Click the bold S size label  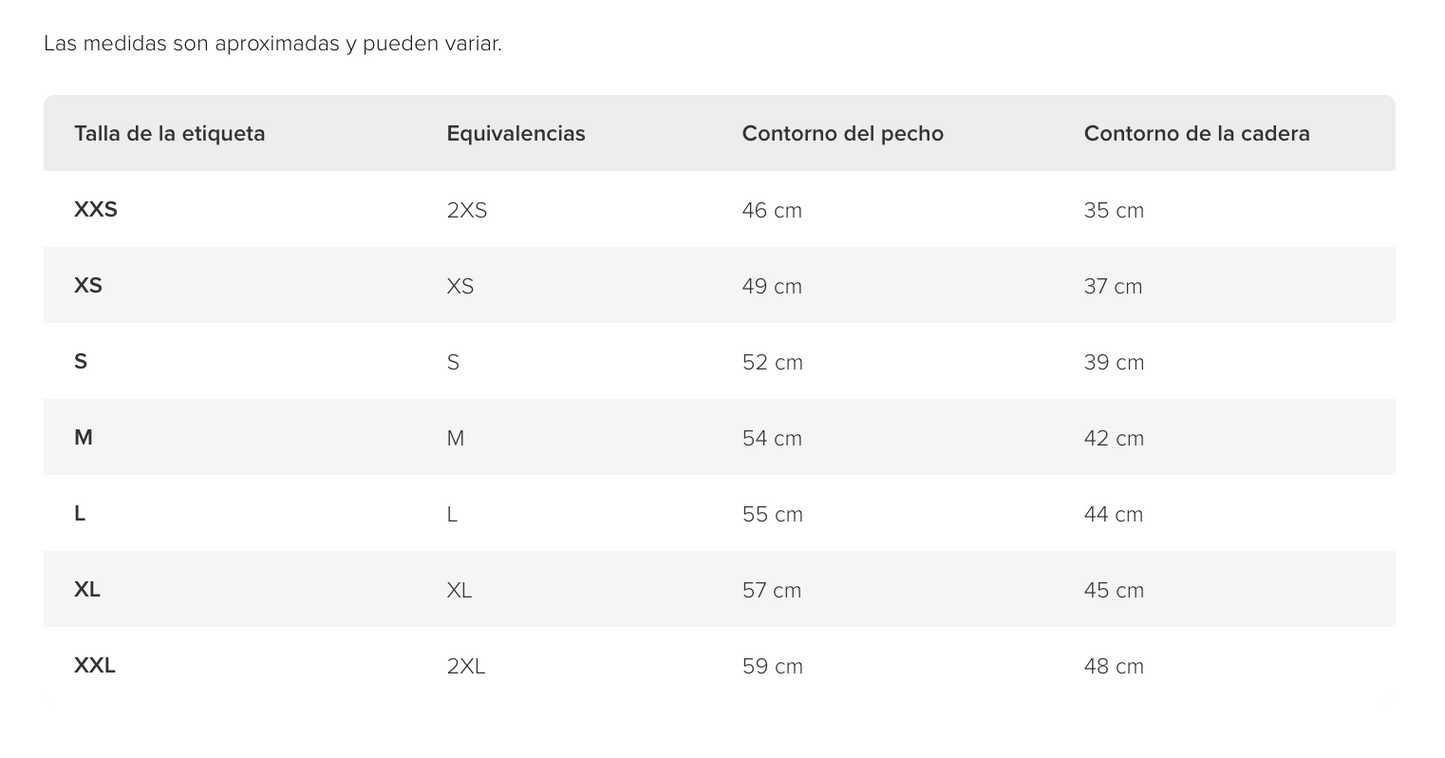point(81,361)
